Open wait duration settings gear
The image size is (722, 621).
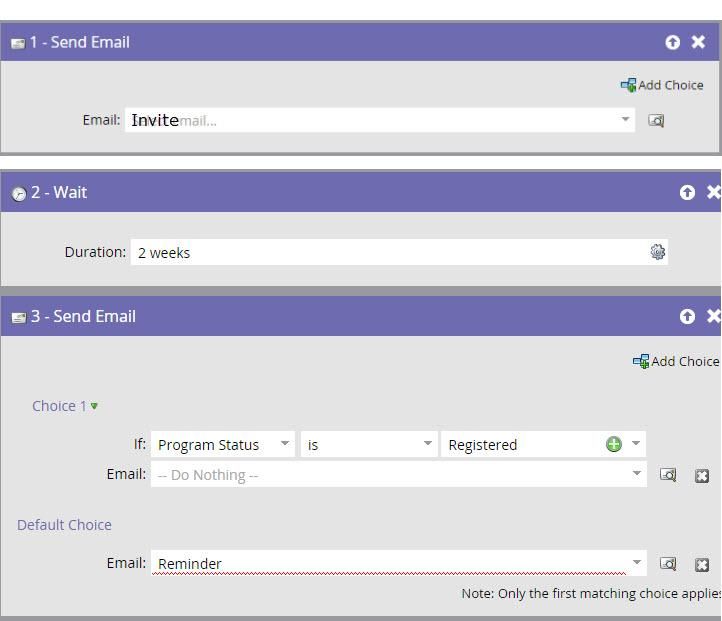point(657,252)
